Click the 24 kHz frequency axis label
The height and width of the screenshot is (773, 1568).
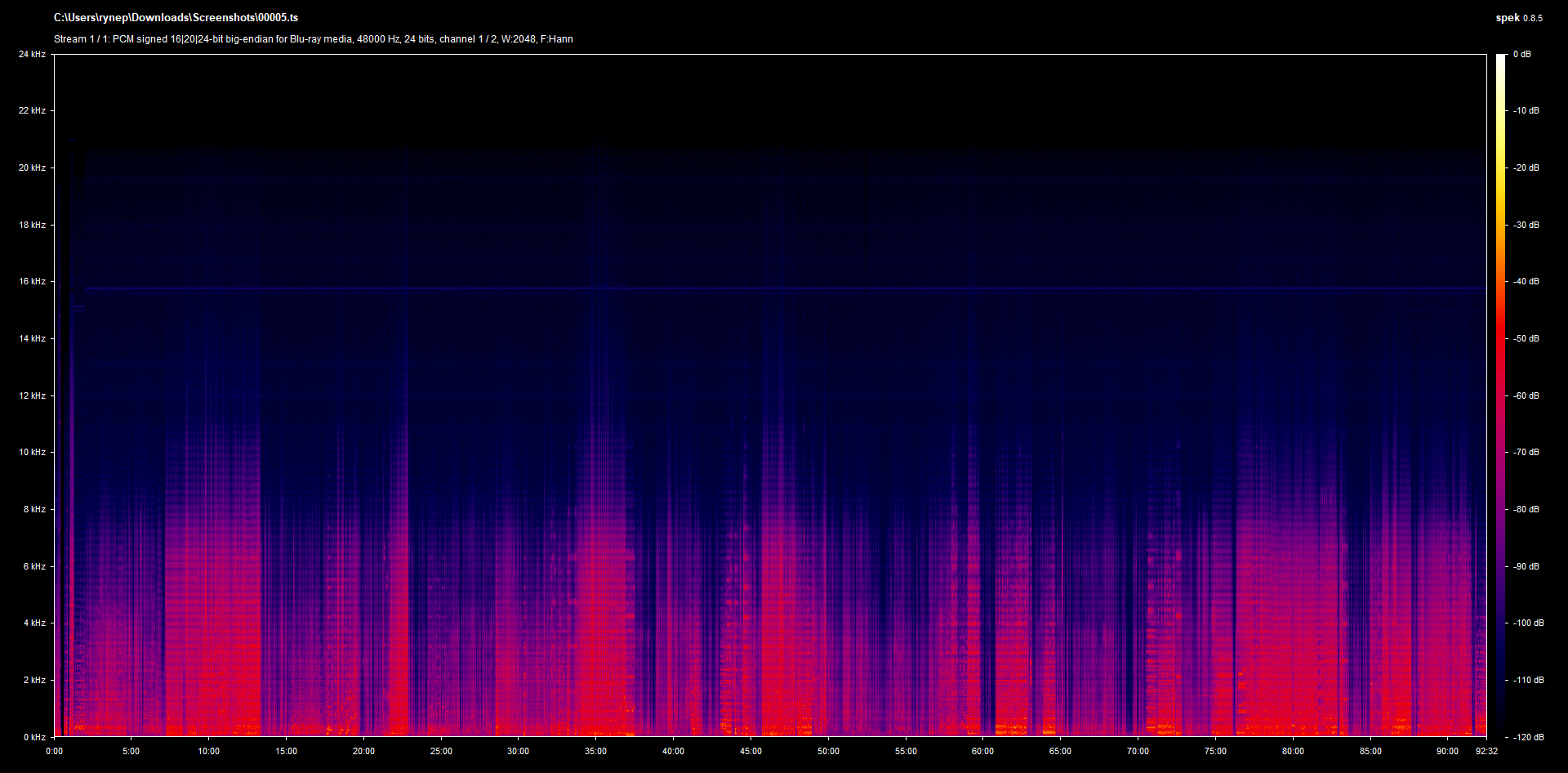coord(32,55)
